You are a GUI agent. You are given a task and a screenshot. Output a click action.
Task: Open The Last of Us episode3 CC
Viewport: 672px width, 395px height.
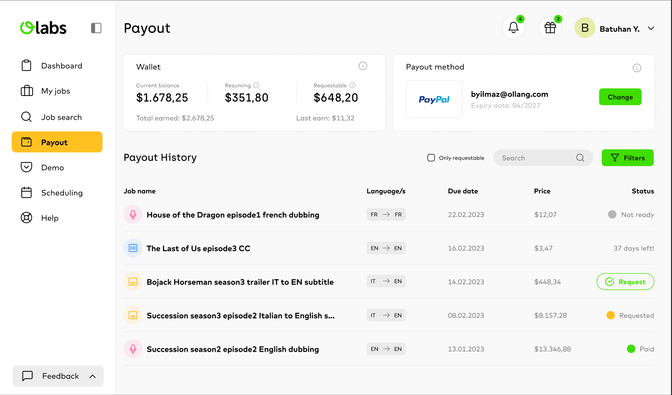198,248
